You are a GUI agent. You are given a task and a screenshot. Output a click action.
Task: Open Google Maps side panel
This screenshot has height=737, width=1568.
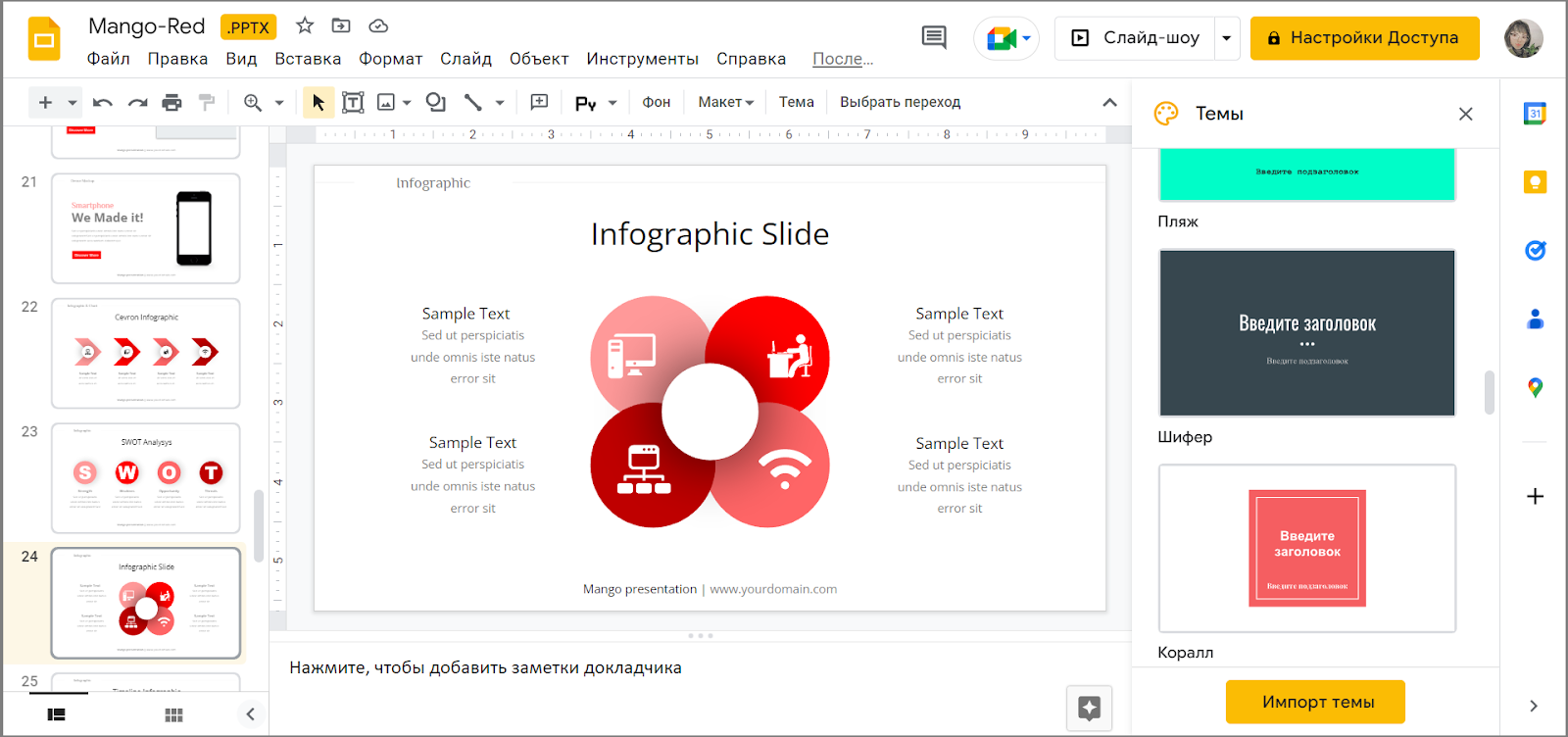(1536, 388)
